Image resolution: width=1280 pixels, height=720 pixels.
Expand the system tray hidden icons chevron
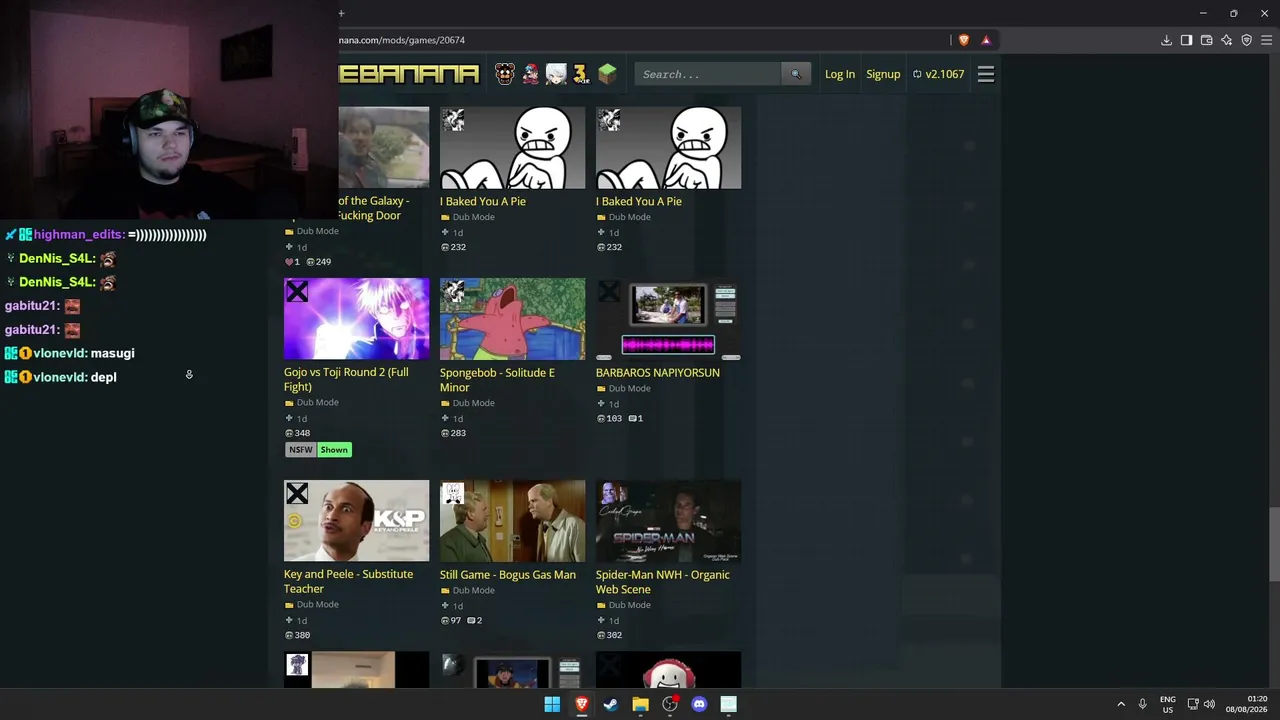point(1121,704)
